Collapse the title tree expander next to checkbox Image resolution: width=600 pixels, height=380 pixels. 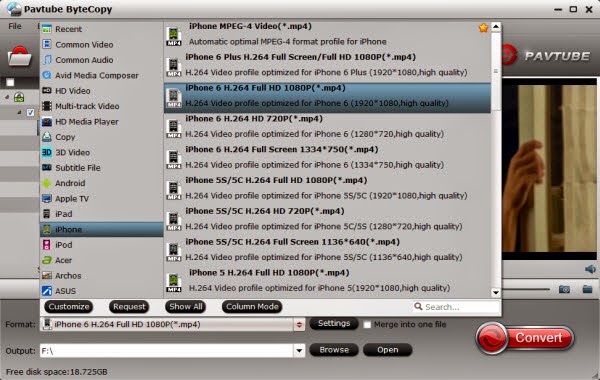click(19, 113)
